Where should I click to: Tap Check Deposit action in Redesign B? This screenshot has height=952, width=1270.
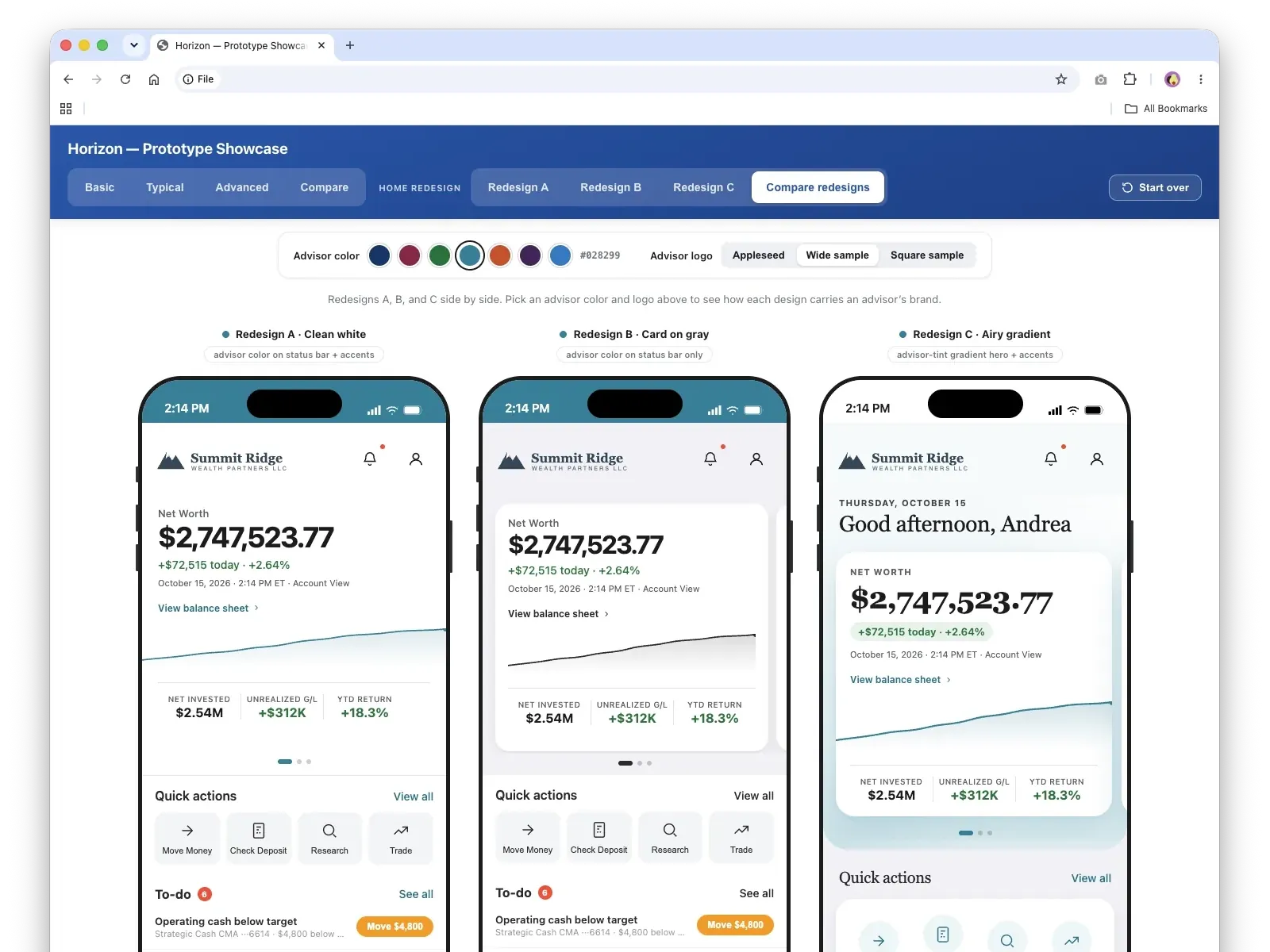pos(599,838)
